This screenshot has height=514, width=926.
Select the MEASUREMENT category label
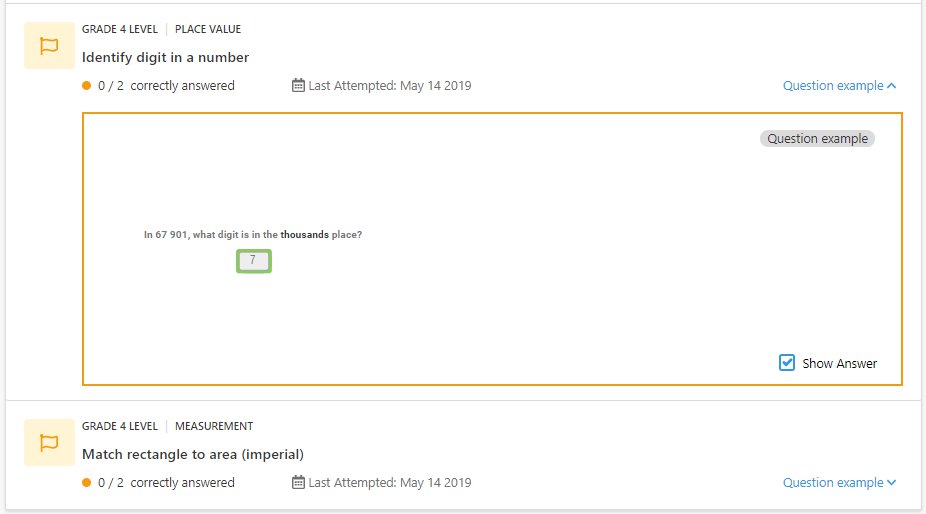[214, 426]
